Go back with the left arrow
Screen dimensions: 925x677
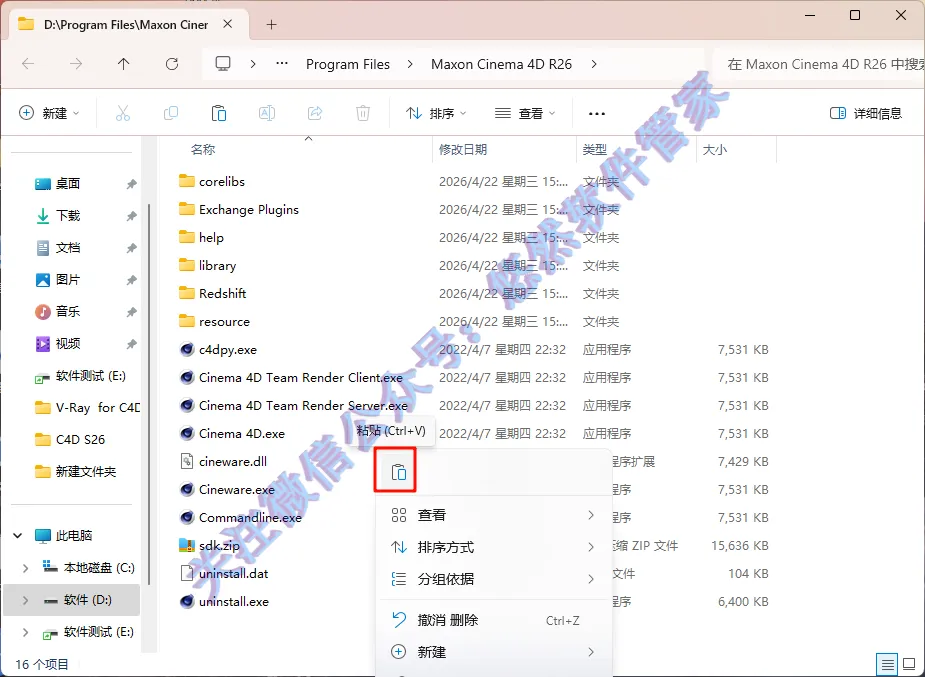(28, 64)
